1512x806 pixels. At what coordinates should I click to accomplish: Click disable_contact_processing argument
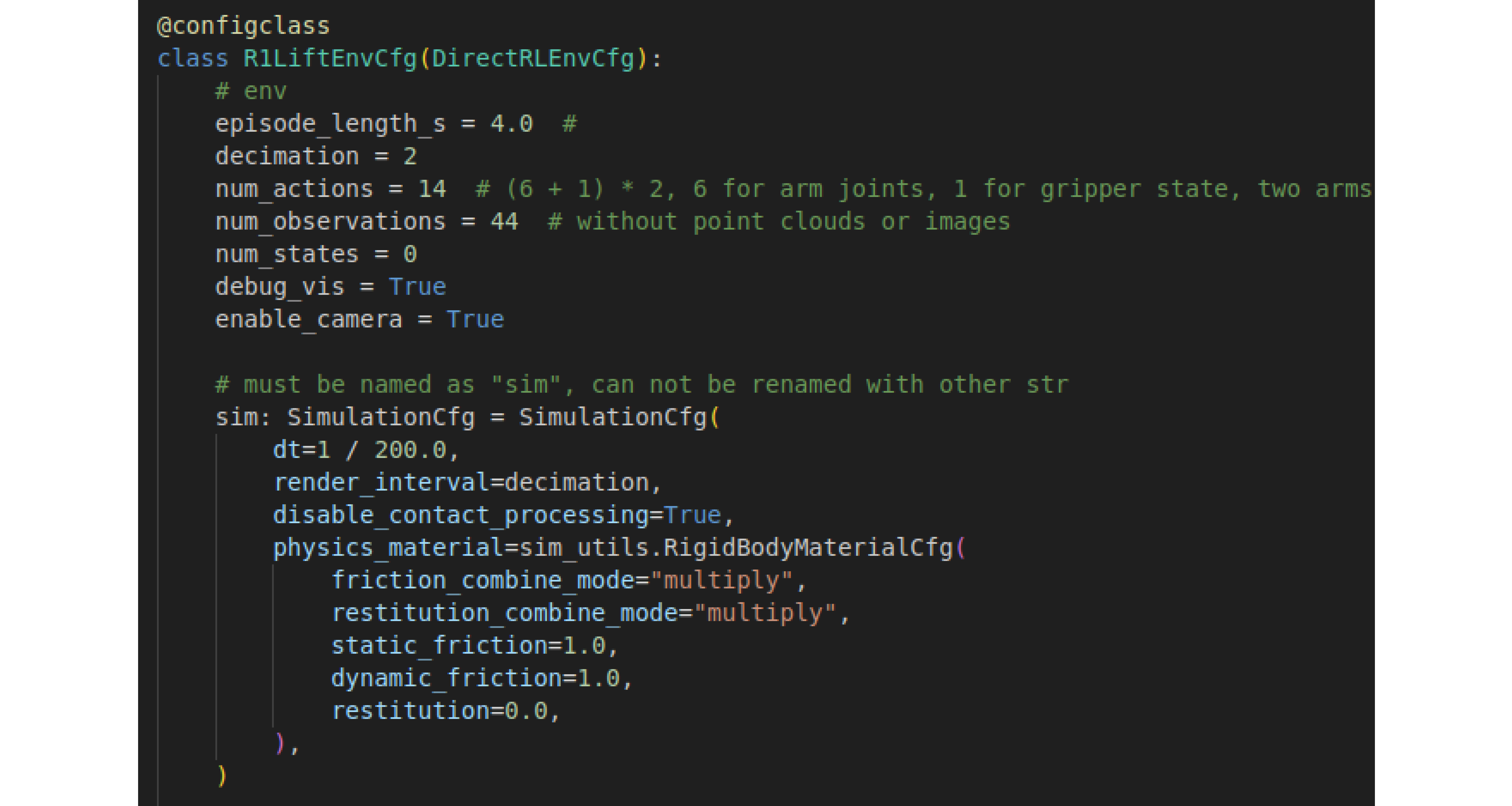click(460, 516)
